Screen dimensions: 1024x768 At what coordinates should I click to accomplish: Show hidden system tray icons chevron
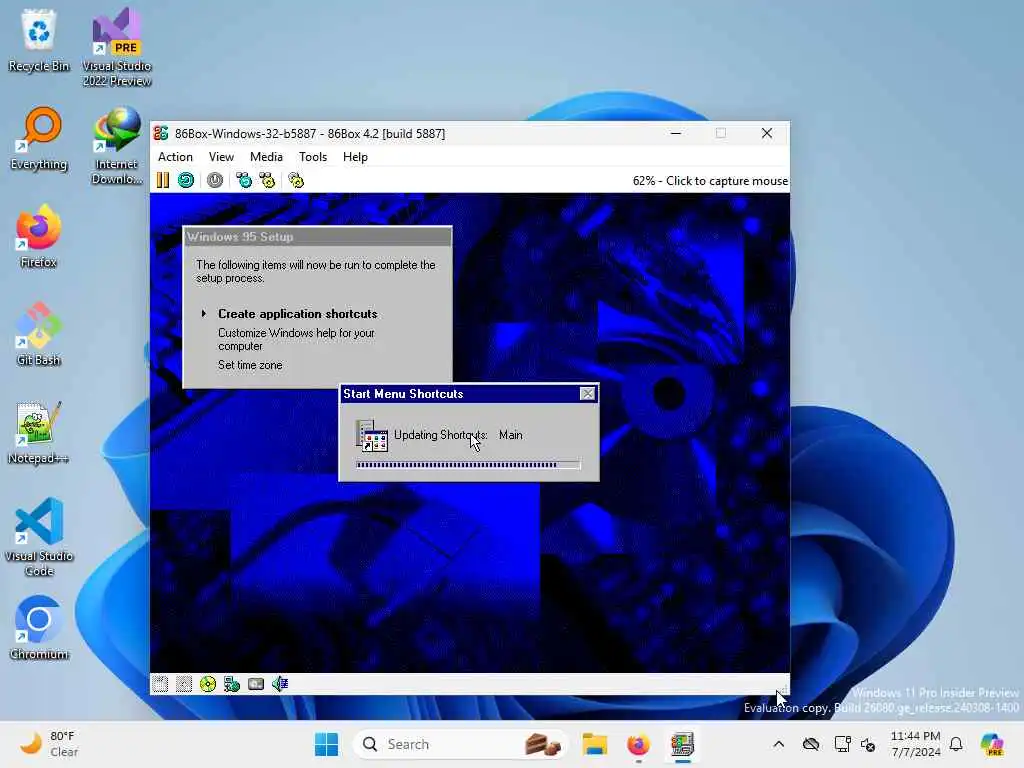[x=778, y=744]
